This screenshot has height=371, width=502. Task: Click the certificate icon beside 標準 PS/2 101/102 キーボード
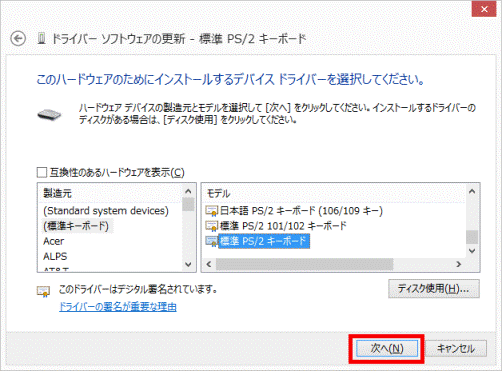212,226
